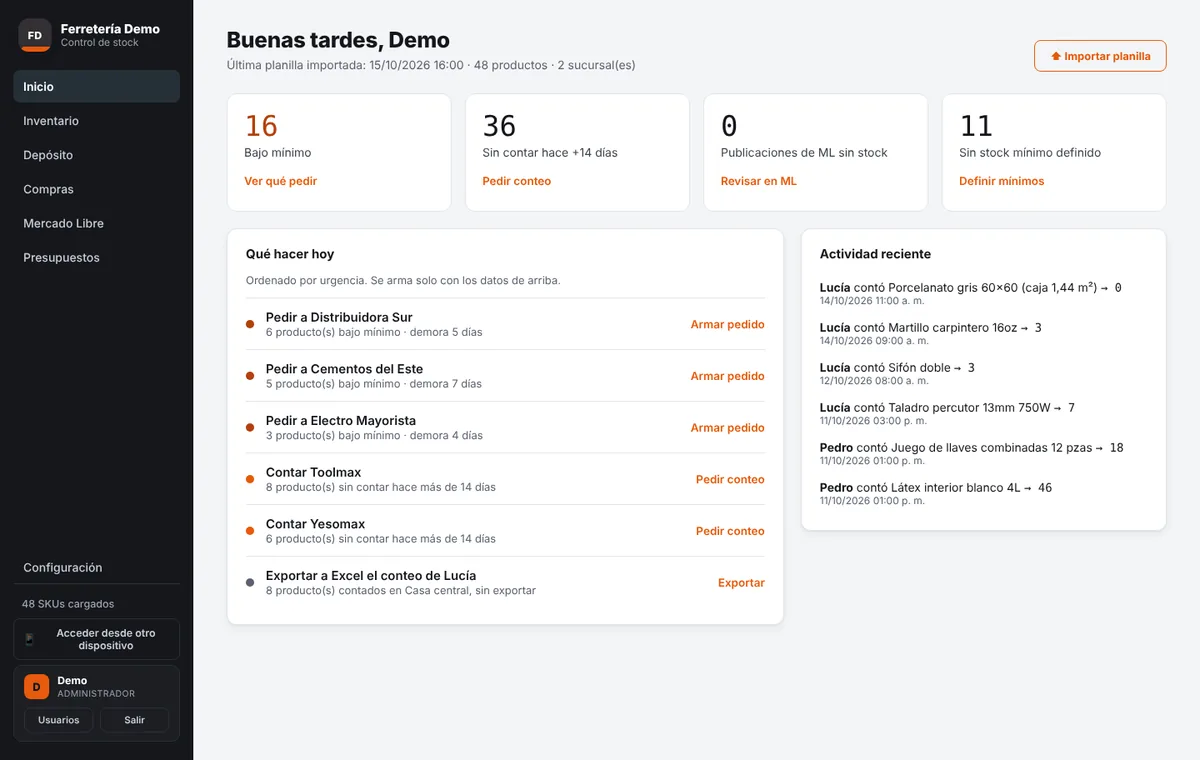Click the Usuarios button
The height and width of the screenshot is (760, 1200).
tap(59, 720)
